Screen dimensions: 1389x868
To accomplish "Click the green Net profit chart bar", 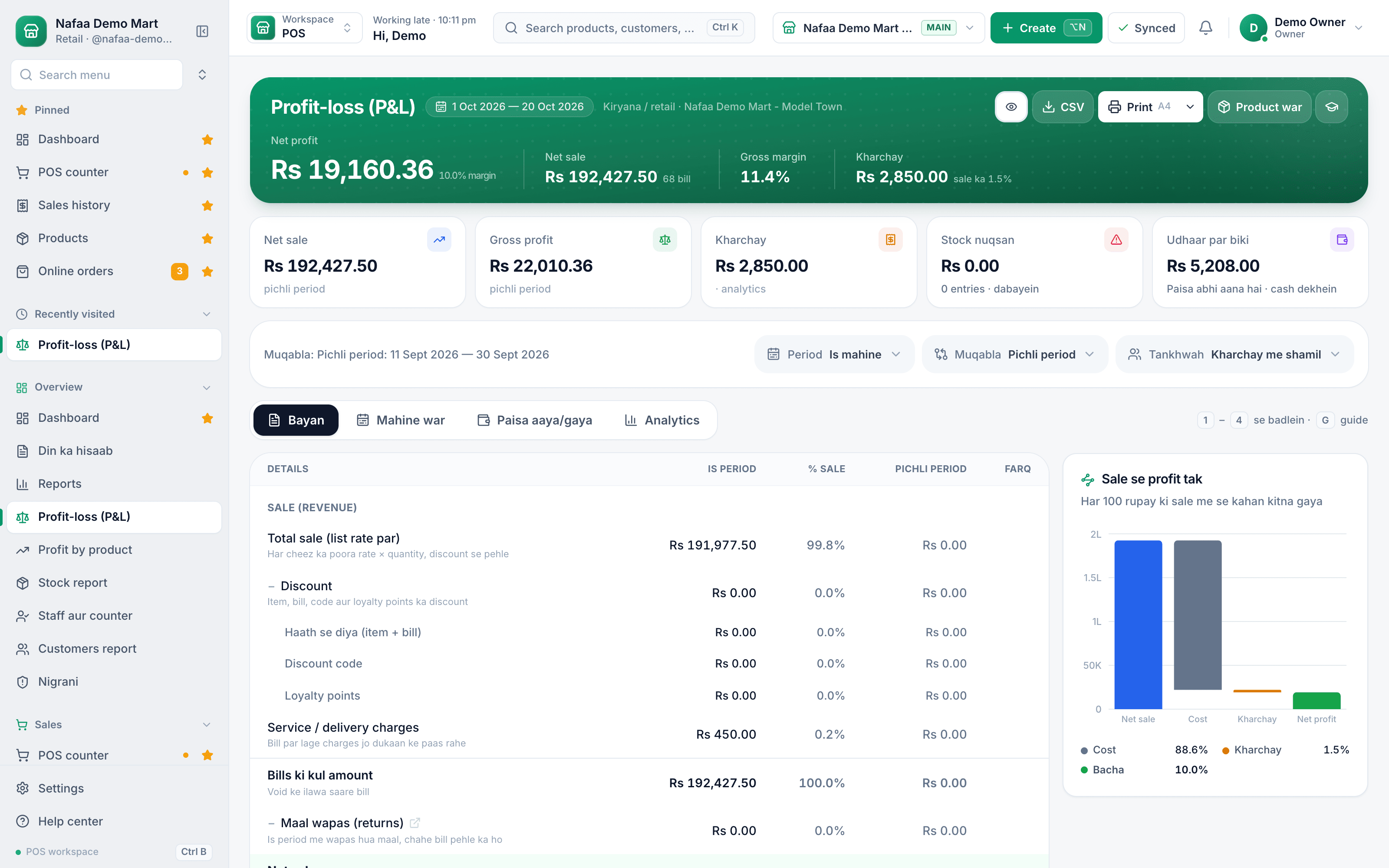I will point(1316,701).
